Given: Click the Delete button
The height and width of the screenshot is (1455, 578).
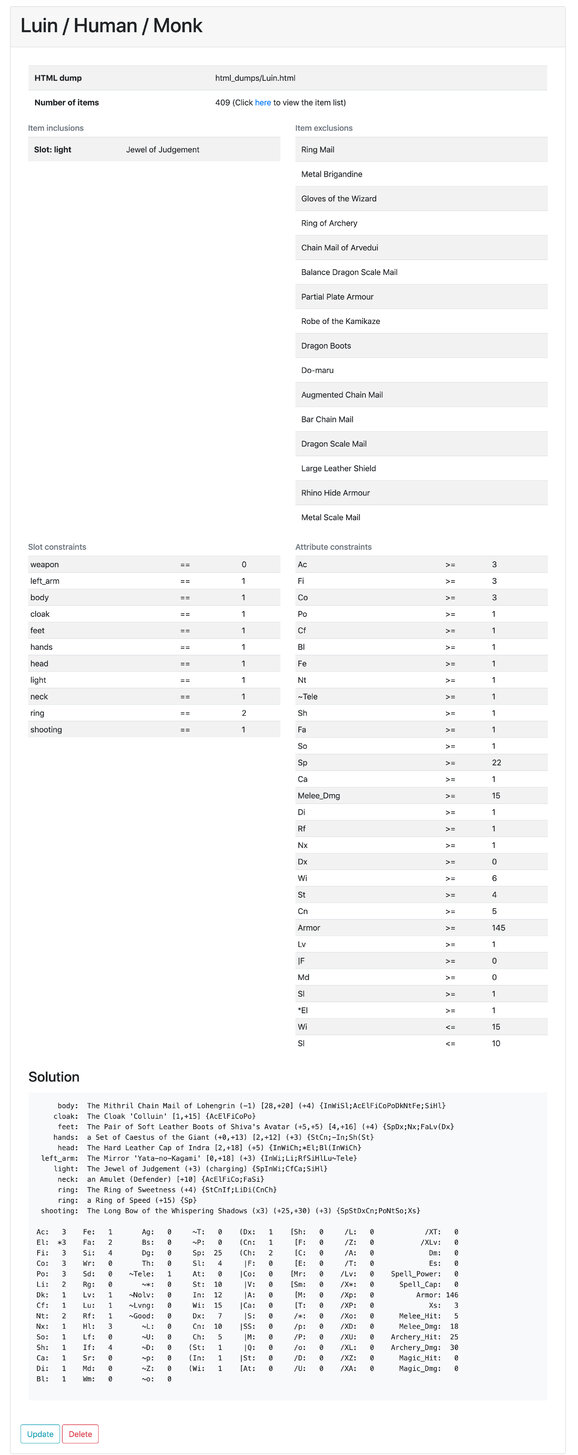Looking at the screenshot, I should click(80, 1433).
